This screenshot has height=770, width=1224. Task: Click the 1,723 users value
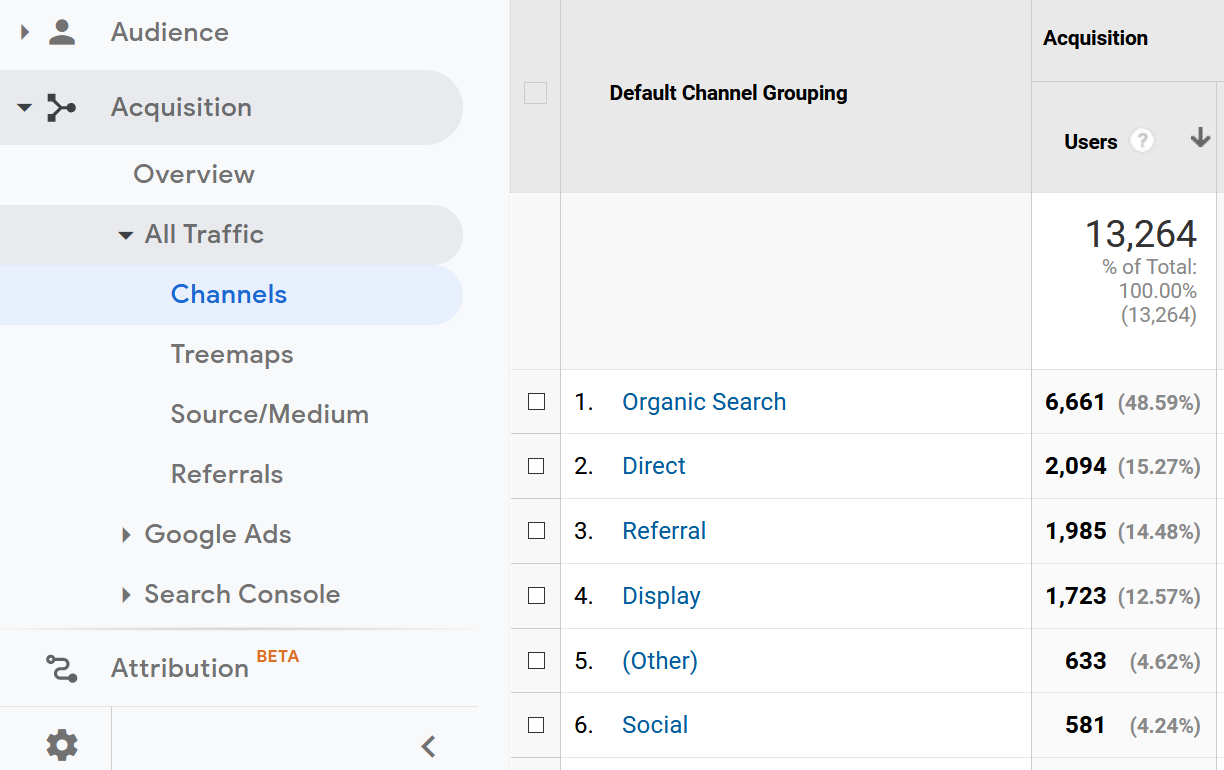click(x=1076, y=596)
